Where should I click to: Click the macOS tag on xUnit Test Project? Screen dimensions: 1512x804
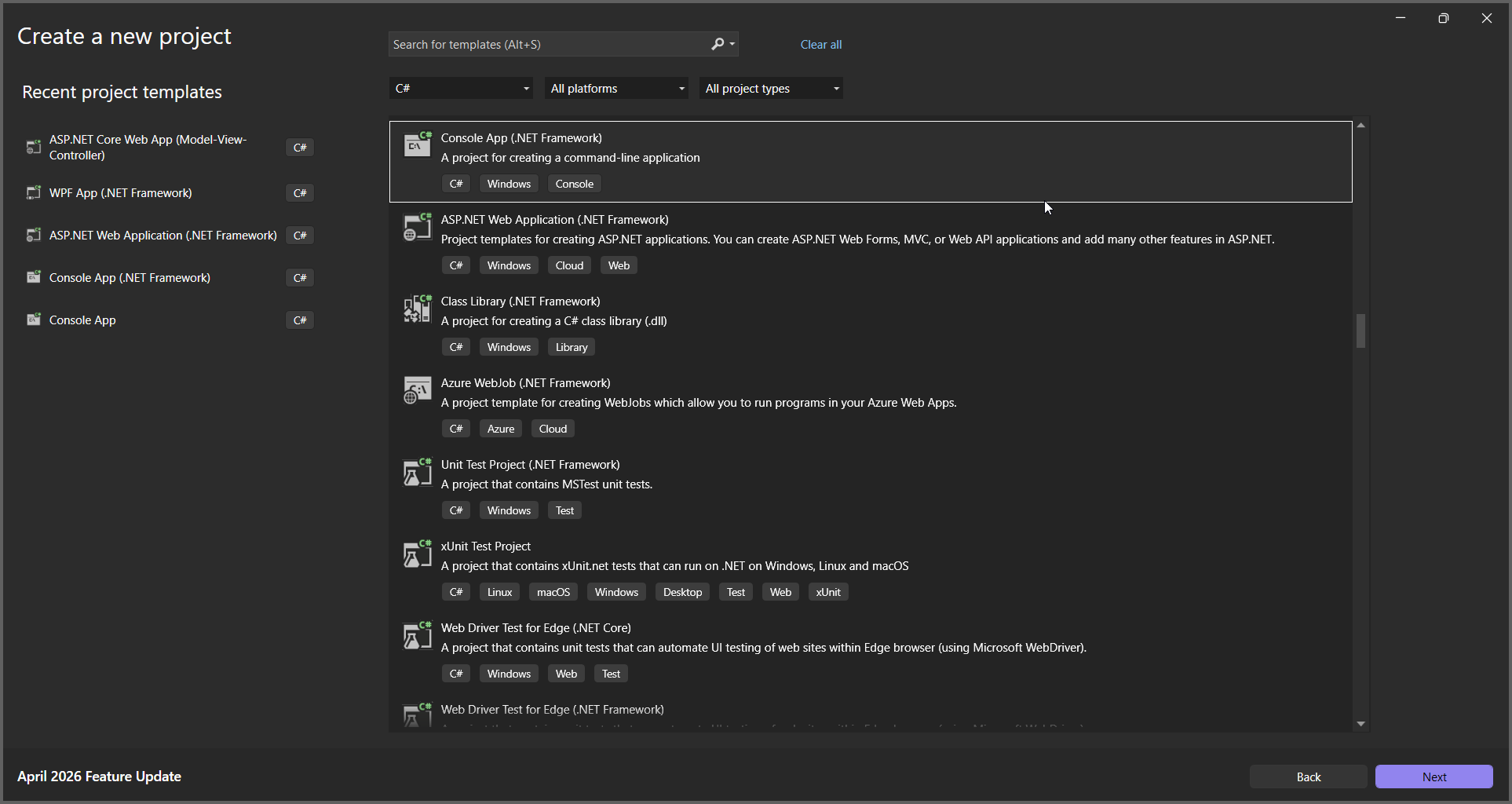click(x=553, y=592)
